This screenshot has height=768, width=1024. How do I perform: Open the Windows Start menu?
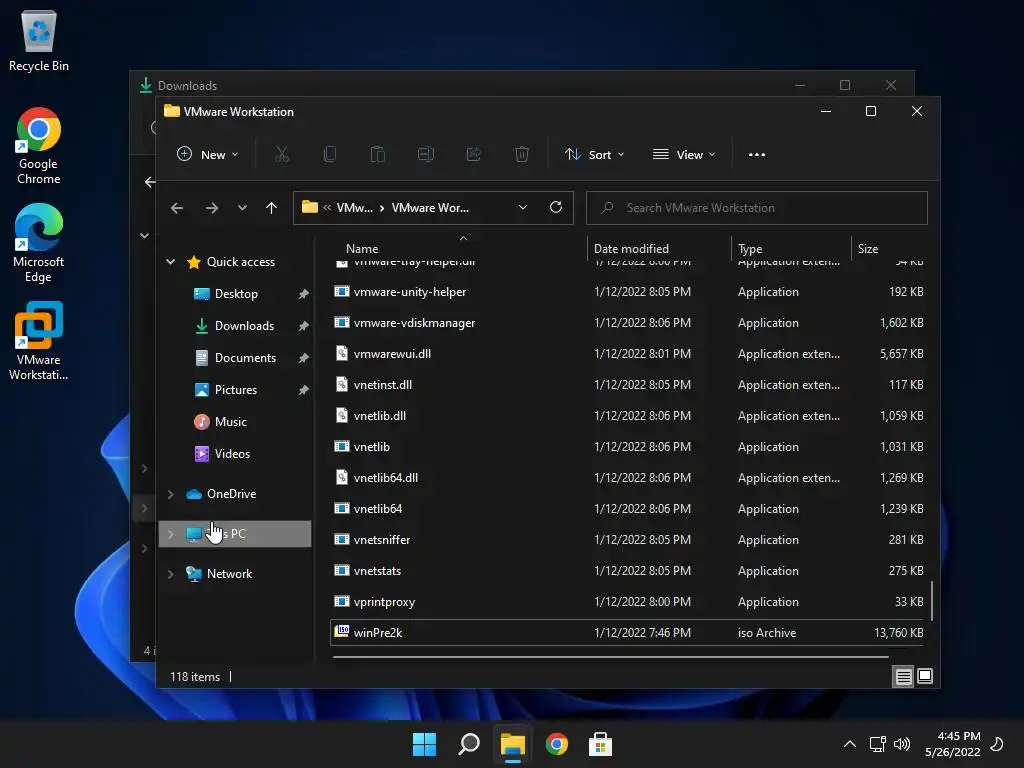[x=424, y=744]
